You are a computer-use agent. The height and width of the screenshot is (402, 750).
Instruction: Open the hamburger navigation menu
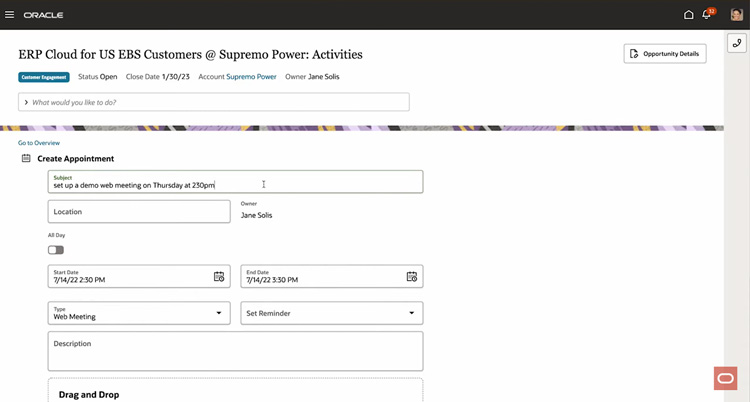pyautogui.click(x=9, y=15)
